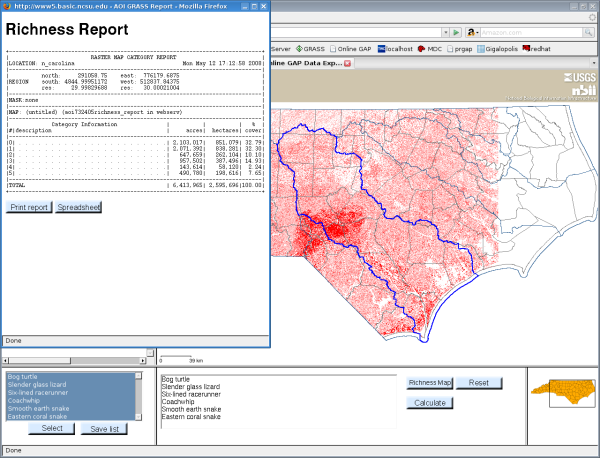Click the Richness Report heading
600x458 pixels.
(67, 29)
